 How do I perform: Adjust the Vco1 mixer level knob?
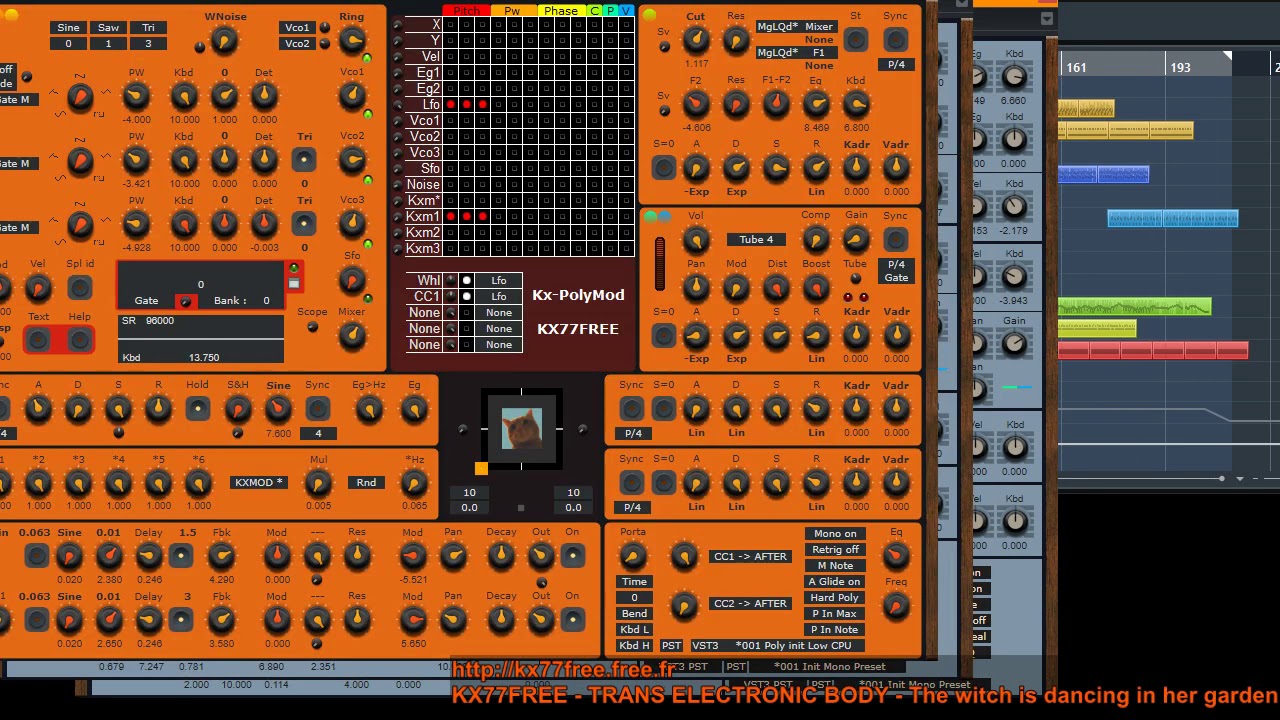[352, 96]
